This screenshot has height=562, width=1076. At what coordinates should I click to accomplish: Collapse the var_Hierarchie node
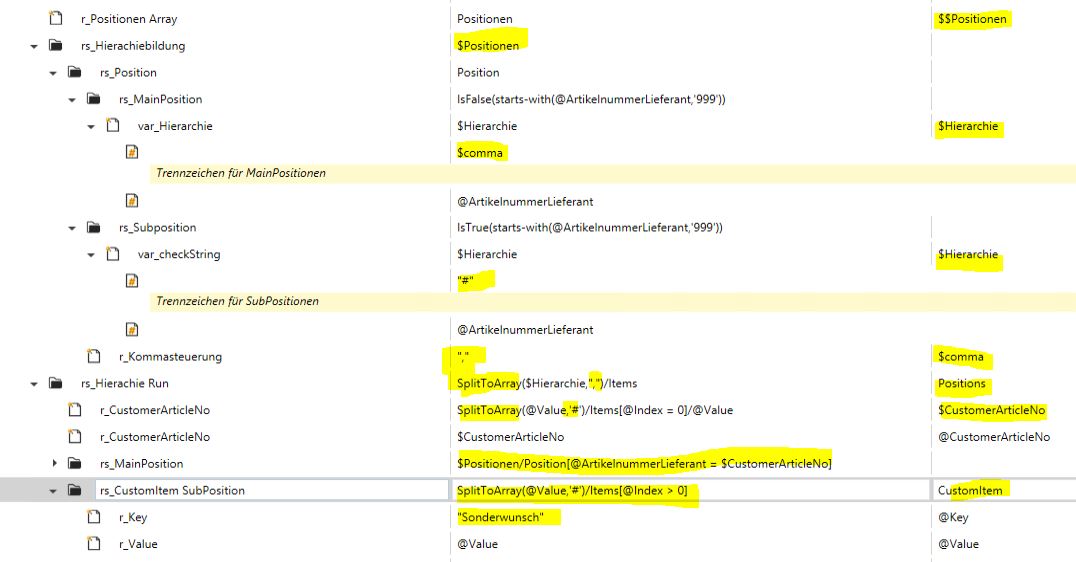[91, 126]
